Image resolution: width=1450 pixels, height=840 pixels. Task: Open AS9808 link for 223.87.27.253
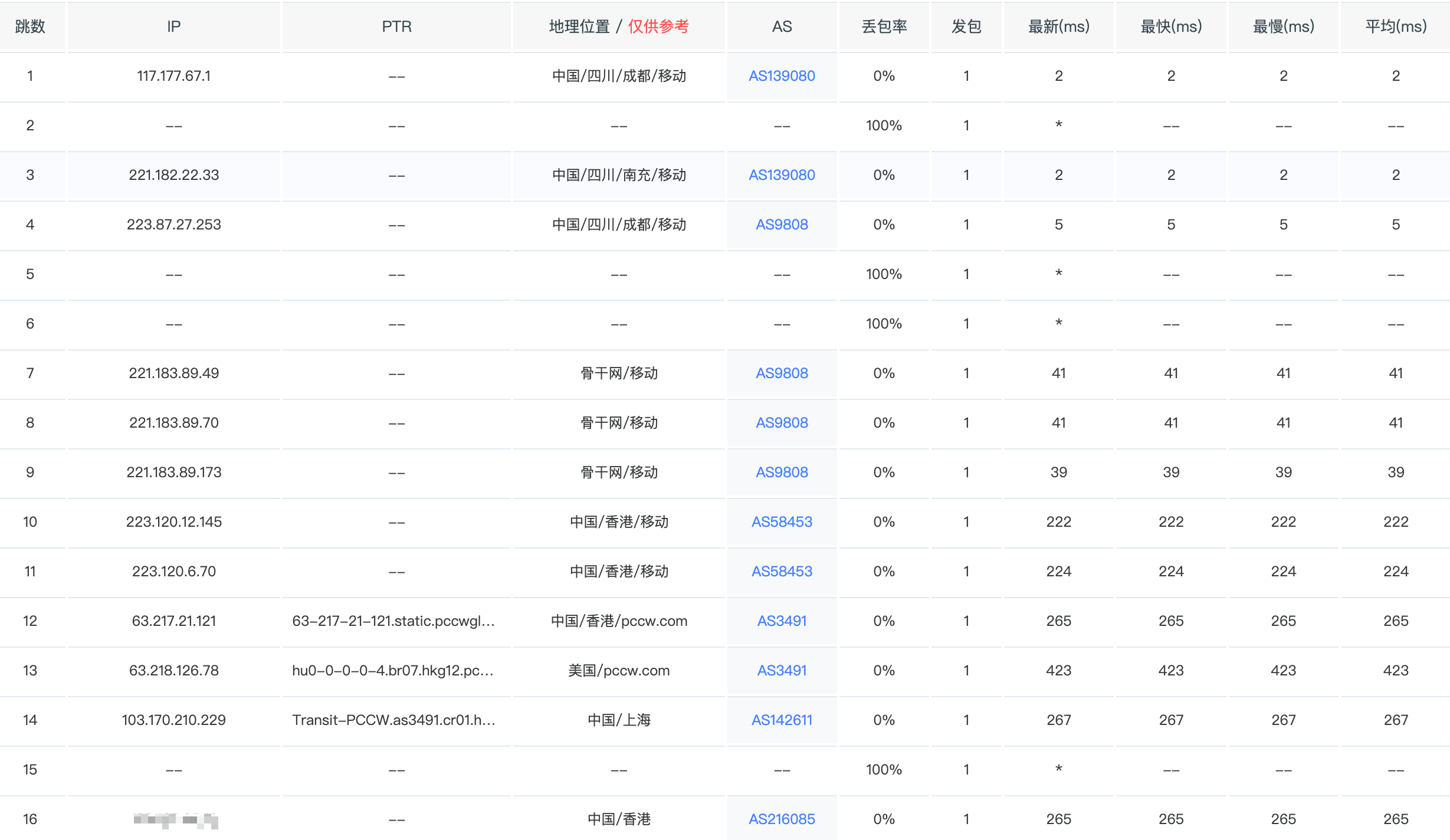click(782, 225)
